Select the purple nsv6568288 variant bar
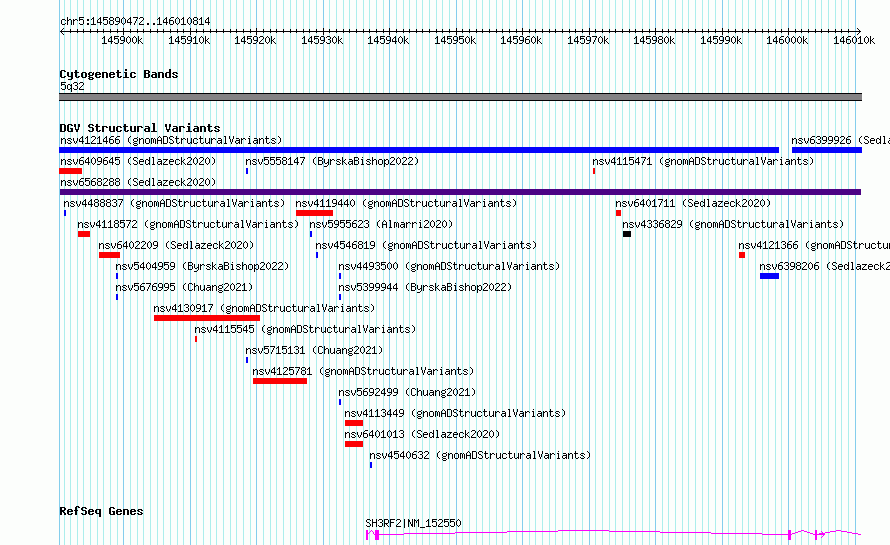890x545 pixels. point(460,192)
